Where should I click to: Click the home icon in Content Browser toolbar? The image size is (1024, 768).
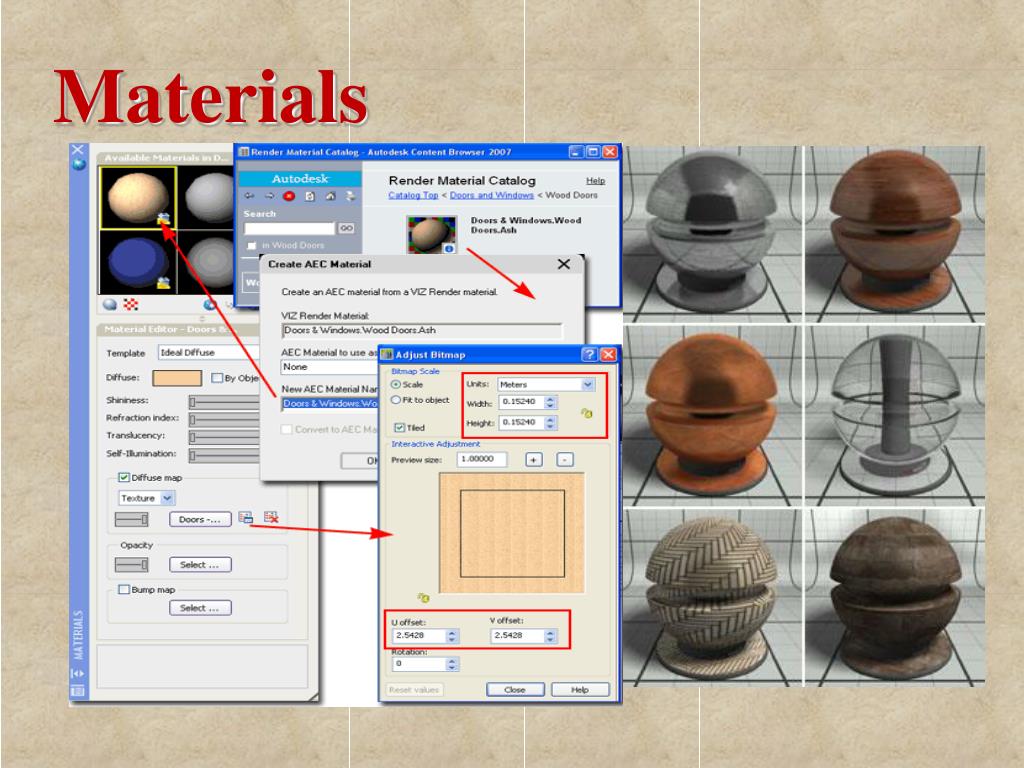click(330, 196)
